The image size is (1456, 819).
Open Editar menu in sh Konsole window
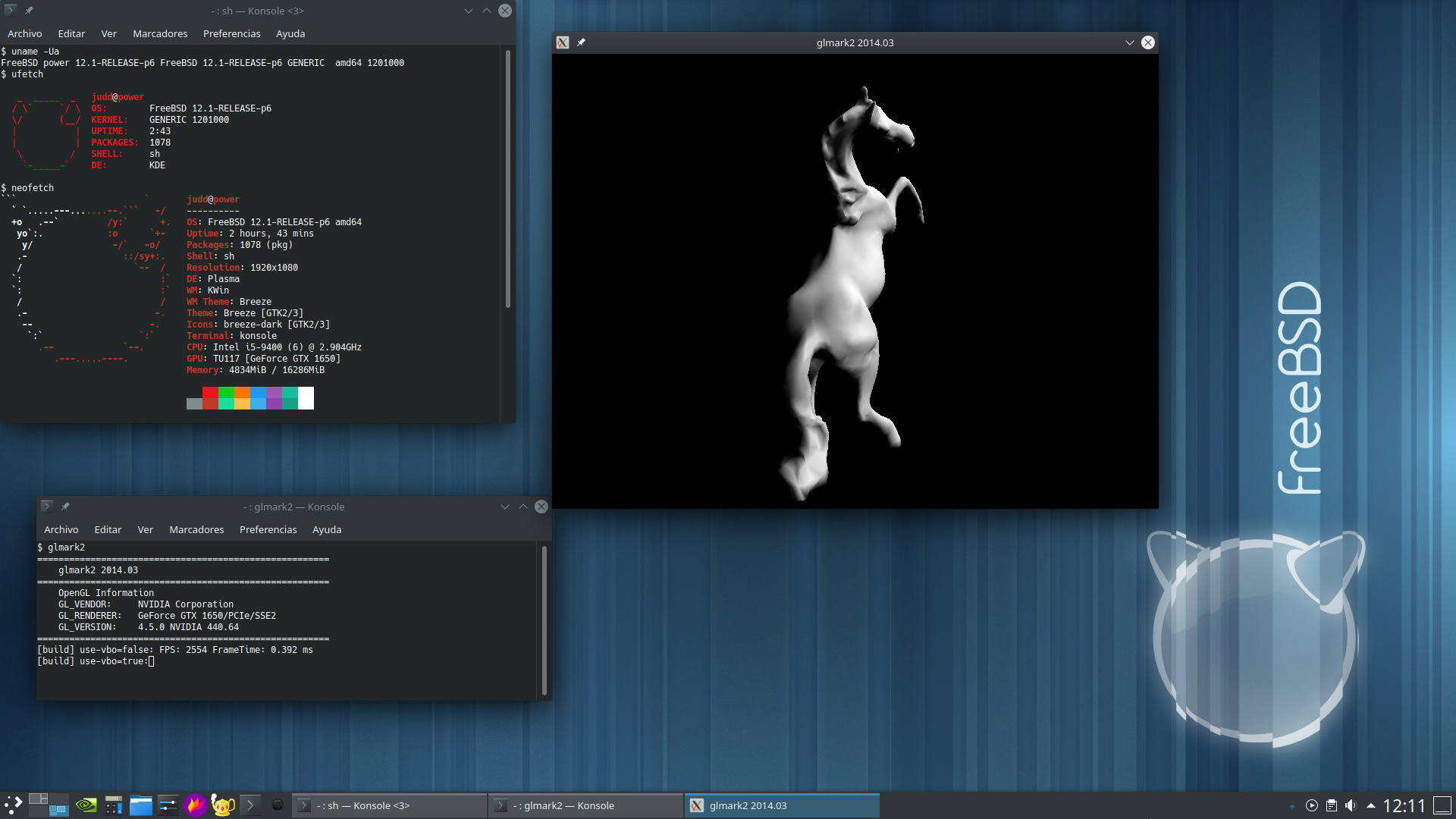pos(71,34)
